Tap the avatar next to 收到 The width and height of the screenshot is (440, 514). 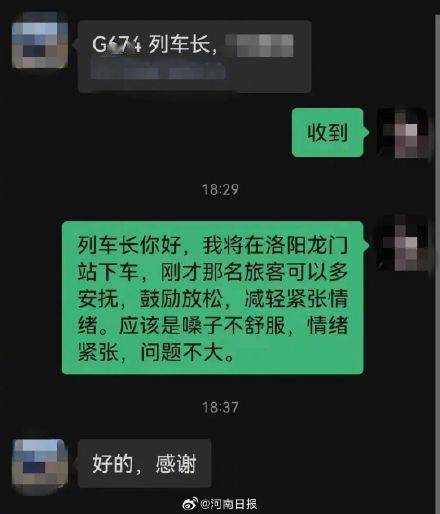tap(404, 132)
